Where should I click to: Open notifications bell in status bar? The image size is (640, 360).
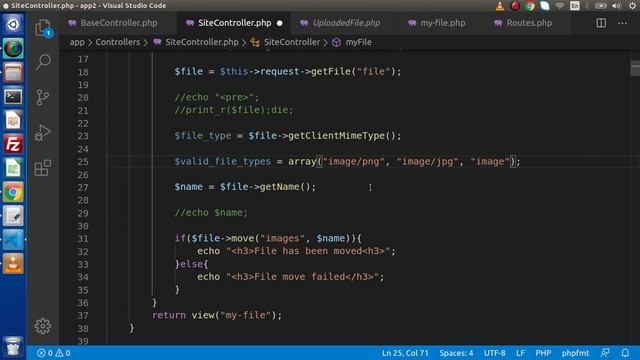pos(625,353)
